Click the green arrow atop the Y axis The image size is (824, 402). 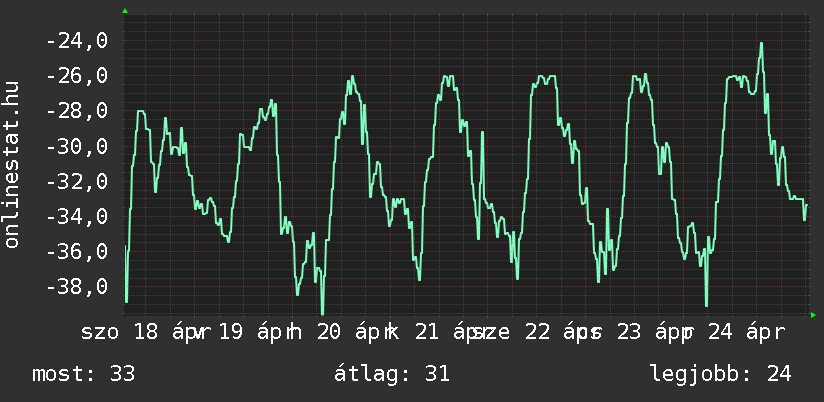pyautogui.click(x=125, y=10)
